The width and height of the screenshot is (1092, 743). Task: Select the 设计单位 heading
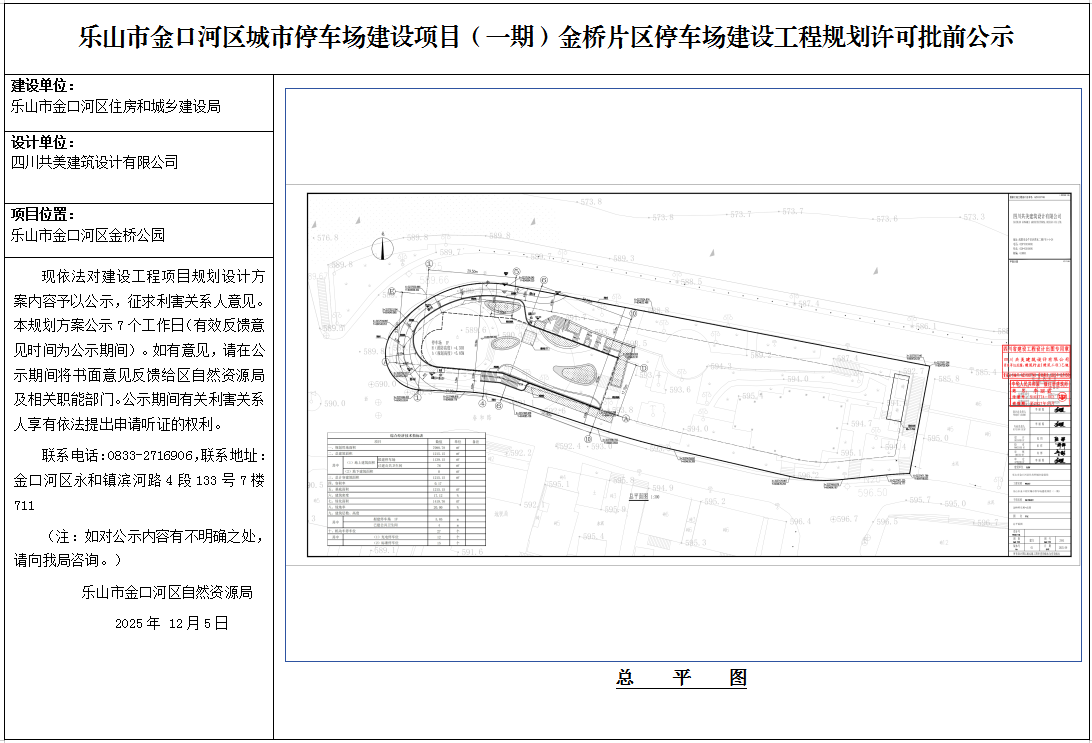[x=42, y=142]
